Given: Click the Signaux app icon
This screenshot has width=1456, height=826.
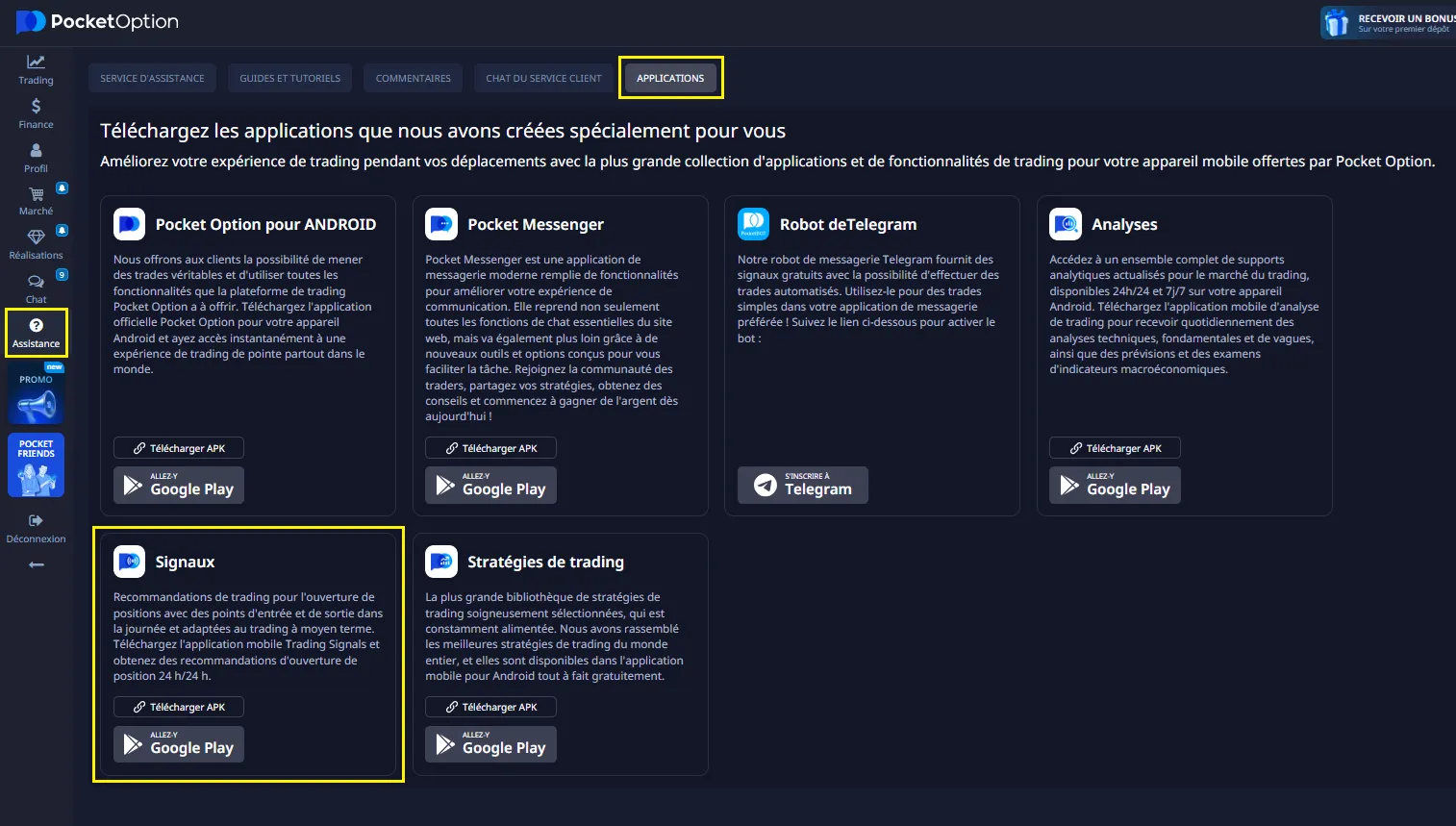Looking at the screenshot, I should (x=129, y=562).
